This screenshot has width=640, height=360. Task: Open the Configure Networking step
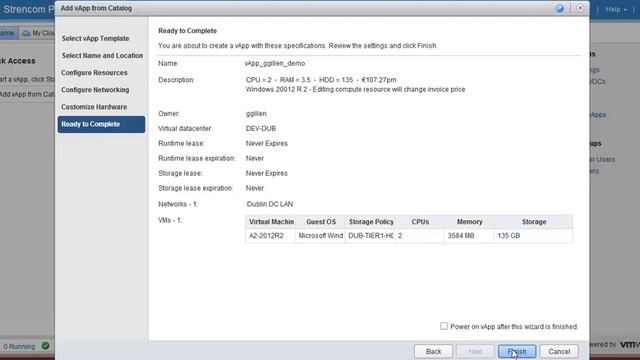(95, 90)
